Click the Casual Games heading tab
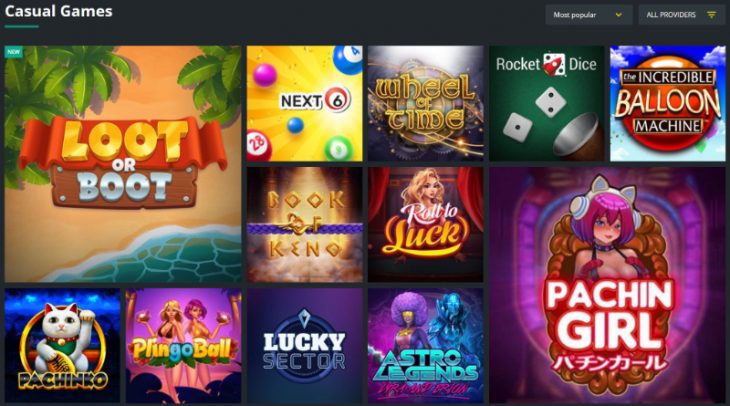730x406 pixels. point(59,12)
